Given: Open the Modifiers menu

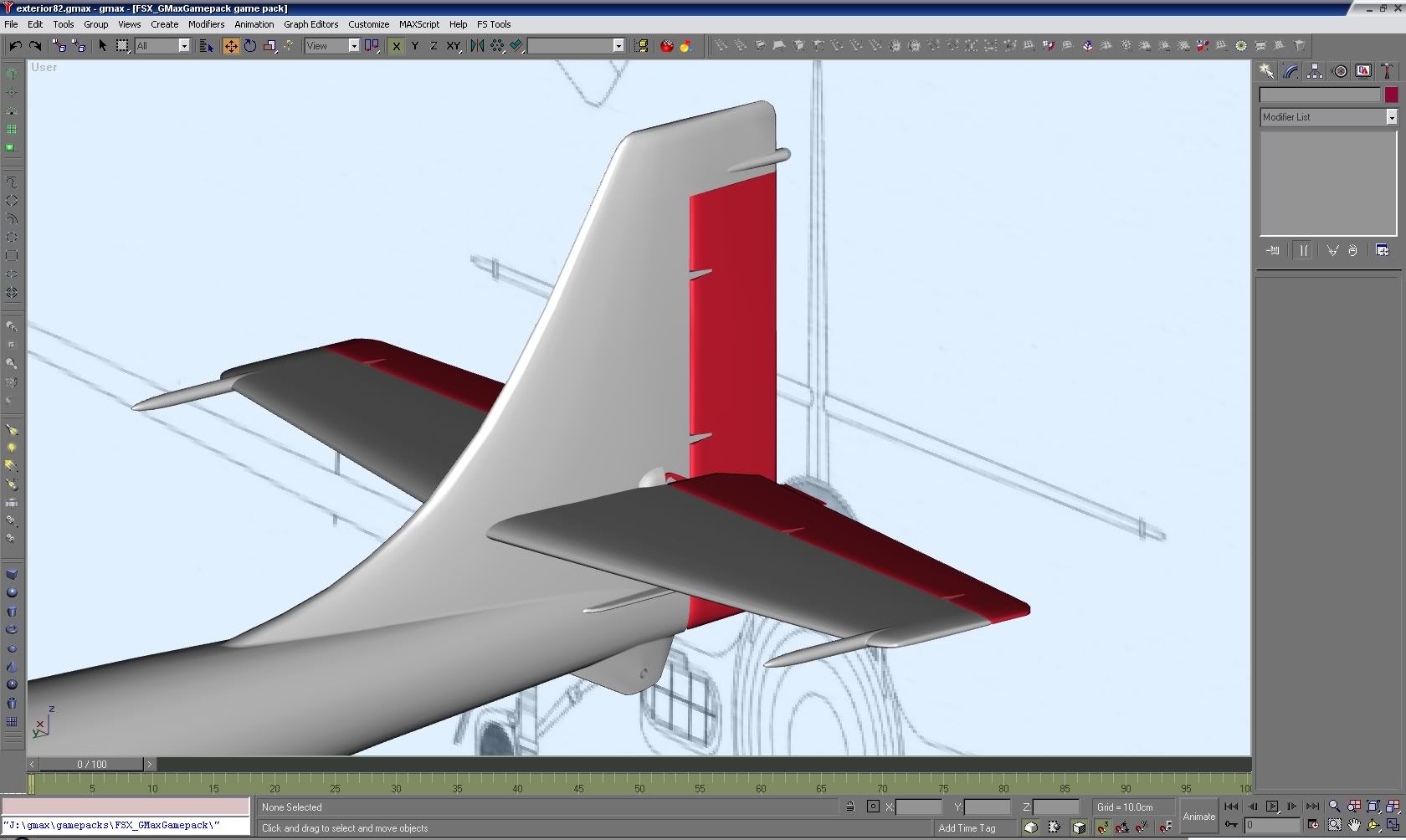Looking at the screenshot, I should pos(206,24).
